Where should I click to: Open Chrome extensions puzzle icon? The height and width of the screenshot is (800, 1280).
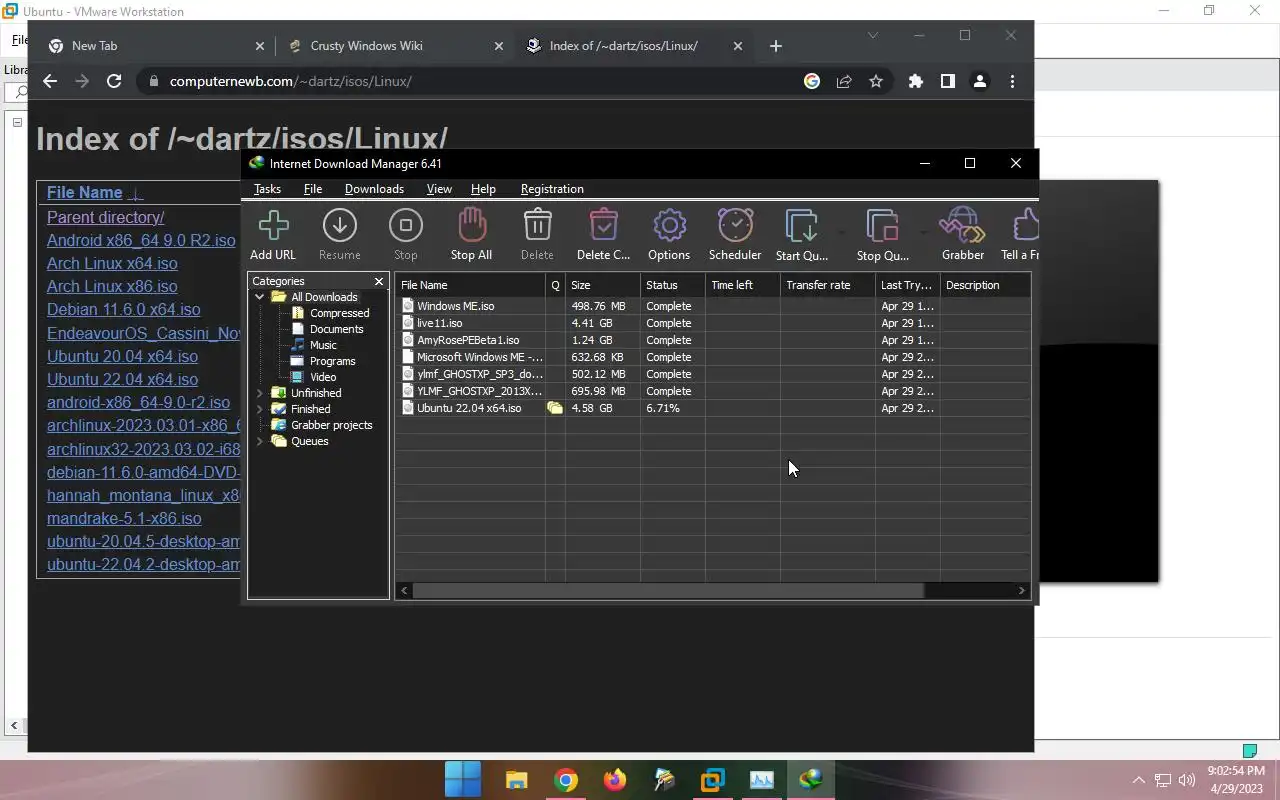tap(915, 81)
